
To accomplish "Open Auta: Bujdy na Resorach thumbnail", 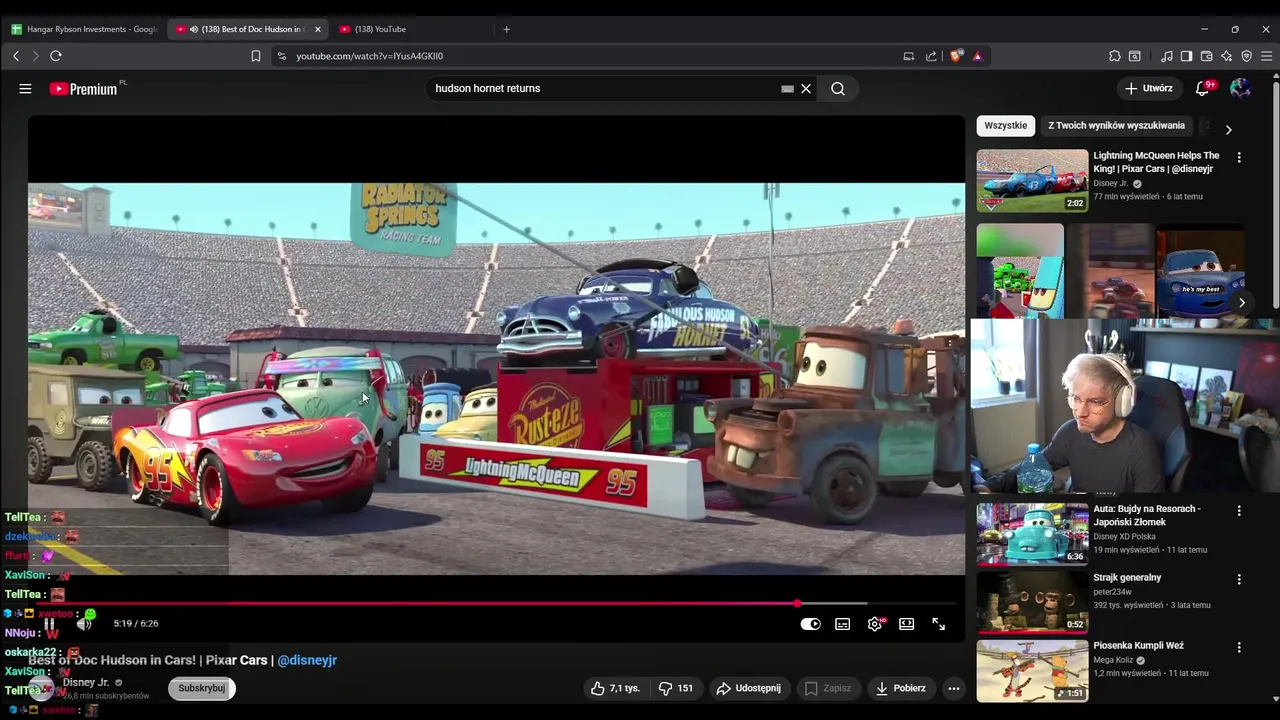I will pos(1032,534).
